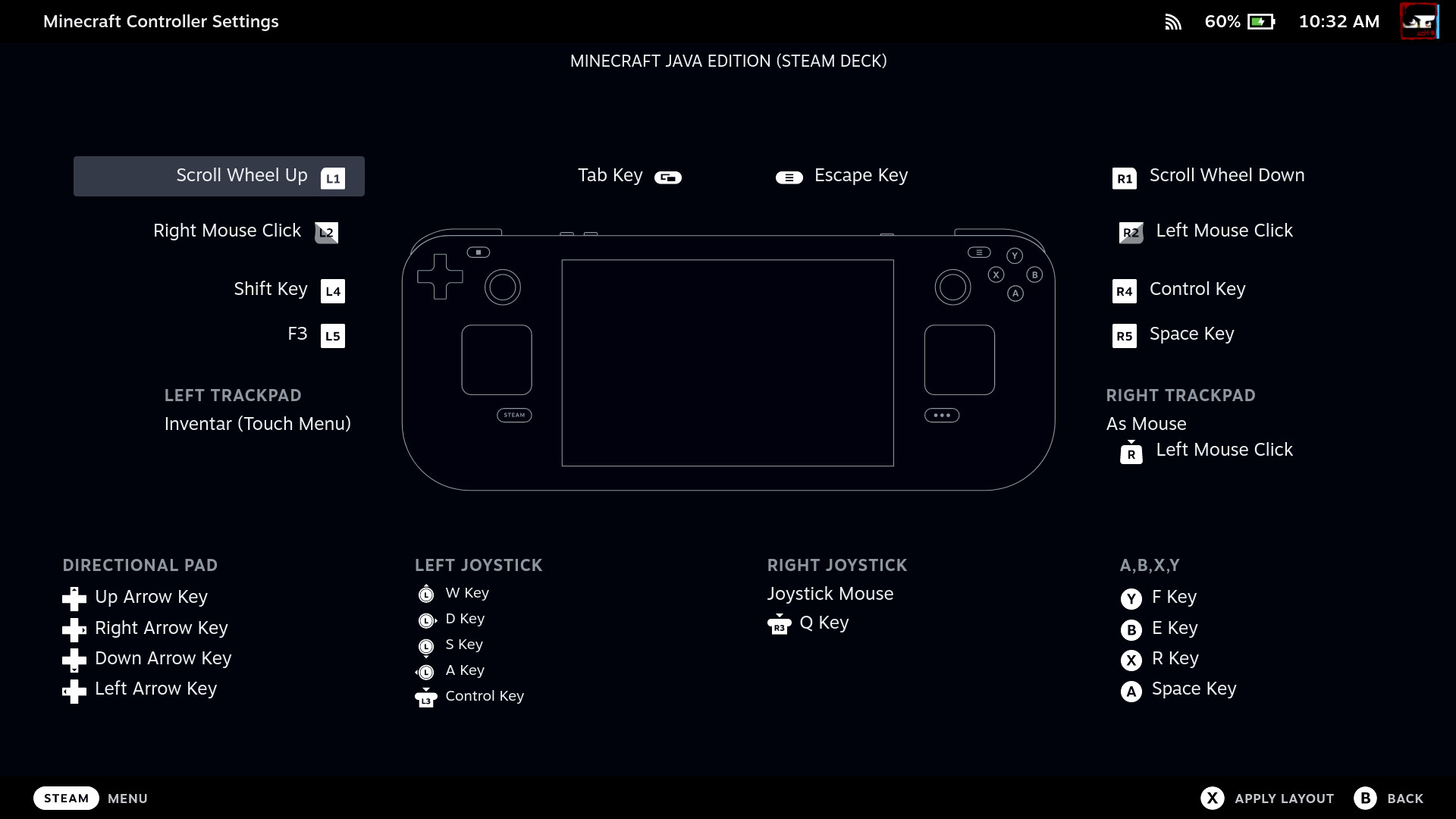
Task: Expand the Directional Pad Up Arrow Key mapping
Action: [x=151, y=596]
